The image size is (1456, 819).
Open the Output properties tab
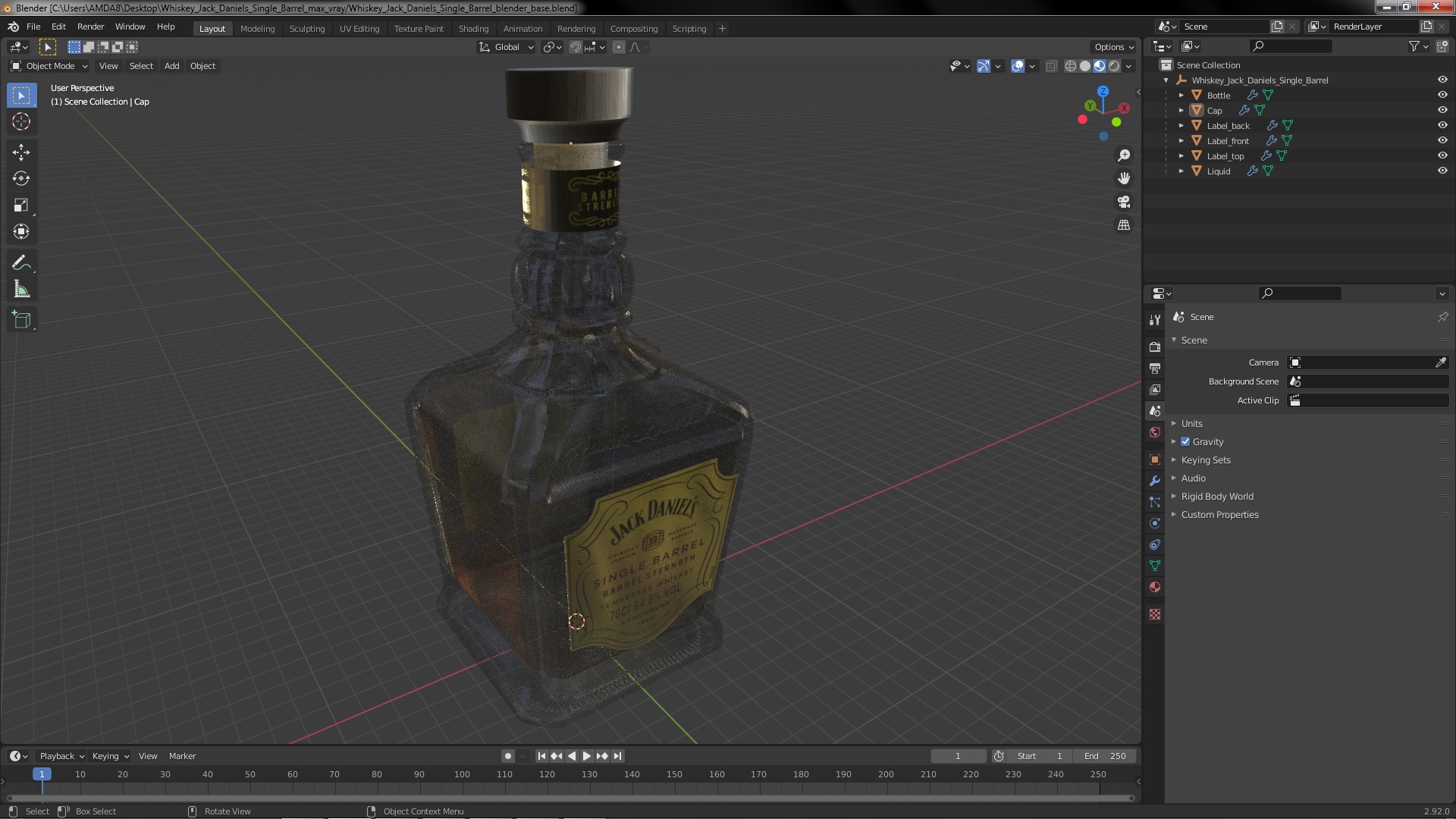(x=1154, y=368)
